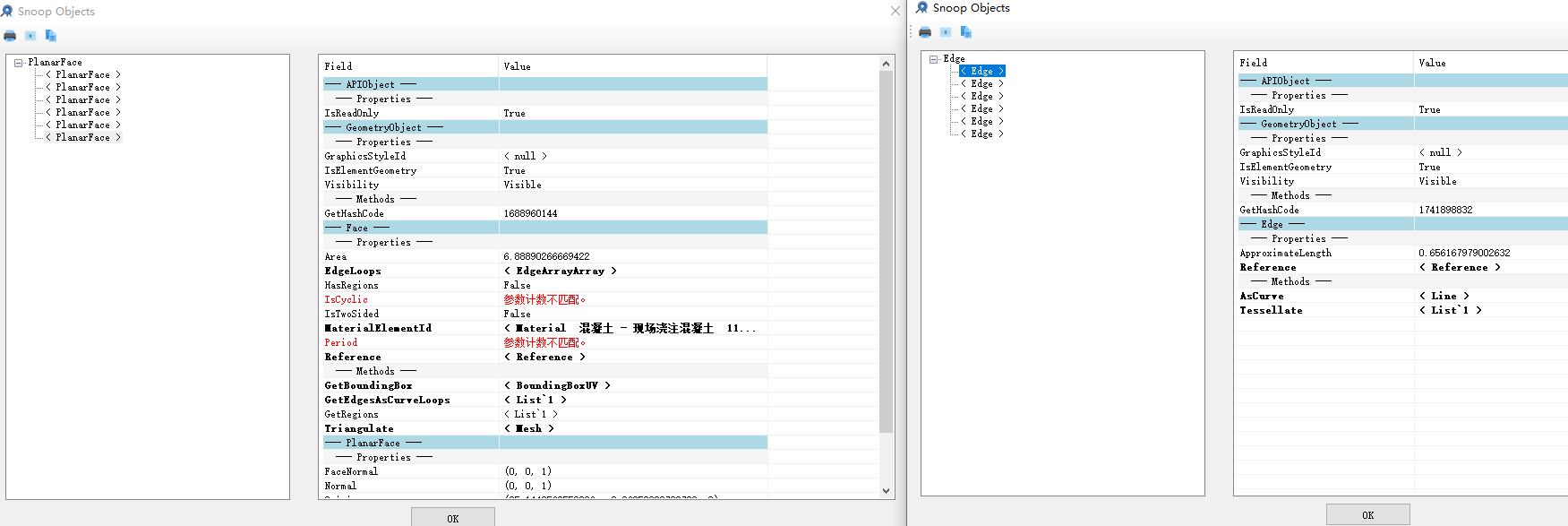Click the Copy icon in the PlanarFace window toolbar
The image size is (1568, 526).
point(51,36)
